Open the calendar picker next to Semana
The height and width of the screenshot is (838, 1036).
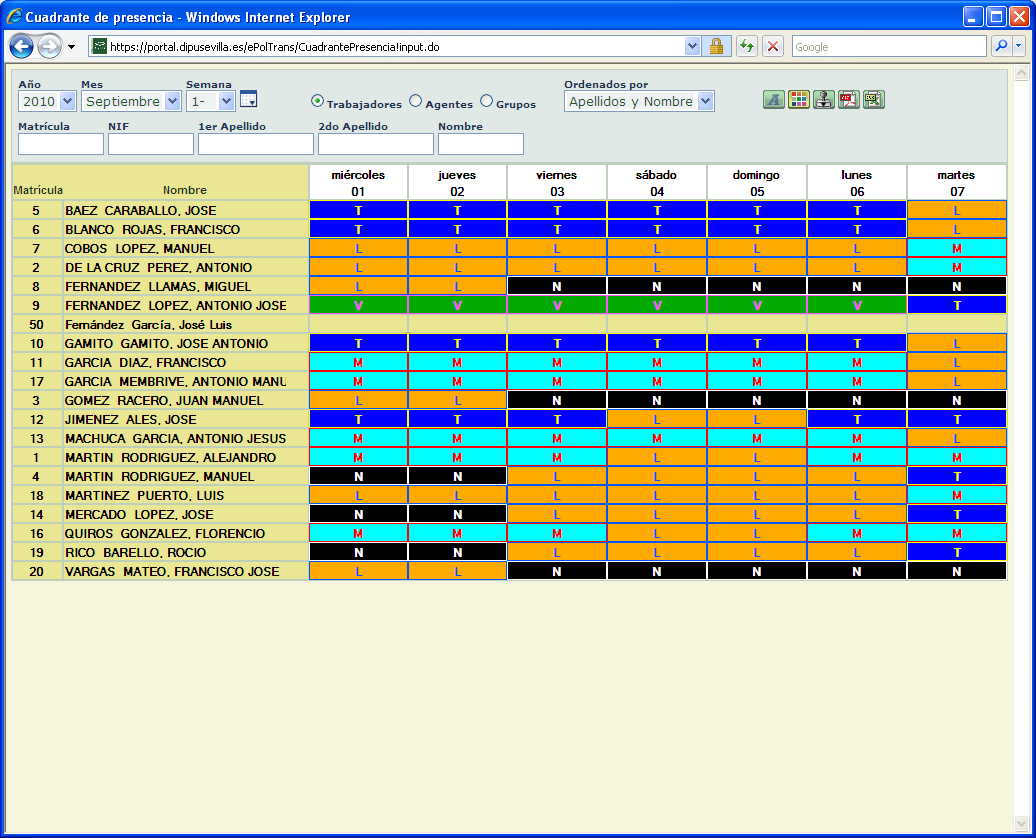(x=248, y=99)
